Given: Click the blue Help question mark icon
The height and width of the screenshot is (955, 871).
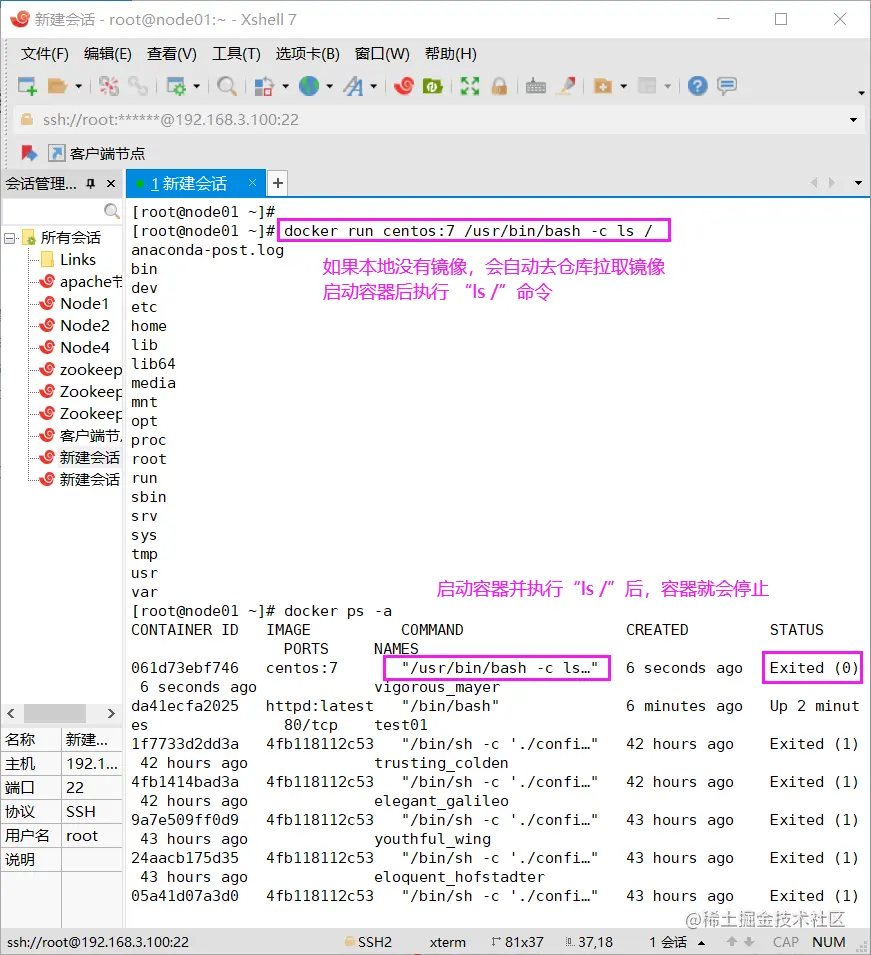Looking at the screenshot, I should (x=697, y=86).
